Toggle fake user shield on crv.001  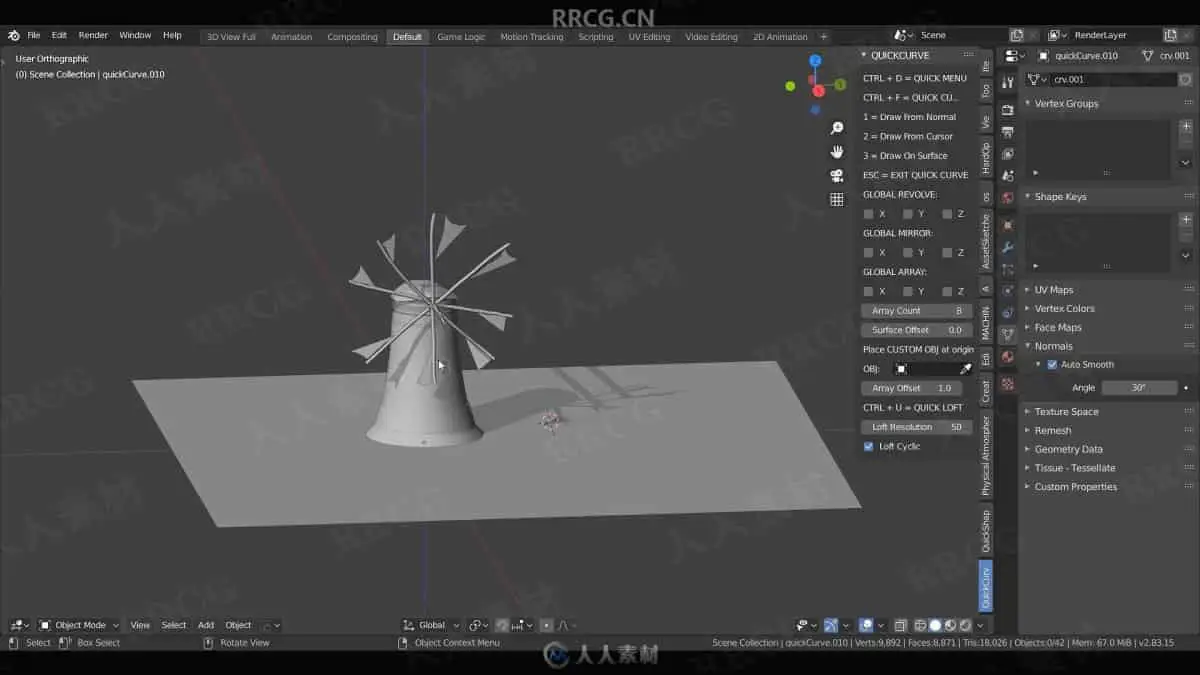(x=1186, y=79)
